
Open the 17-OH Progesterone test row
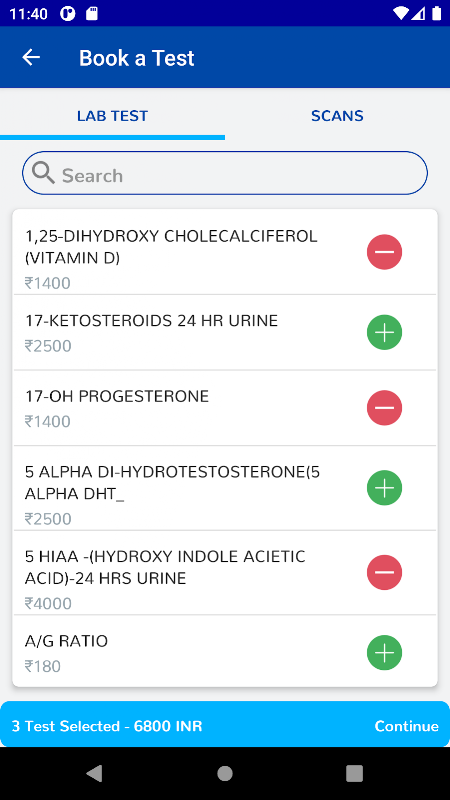[225, 408]
